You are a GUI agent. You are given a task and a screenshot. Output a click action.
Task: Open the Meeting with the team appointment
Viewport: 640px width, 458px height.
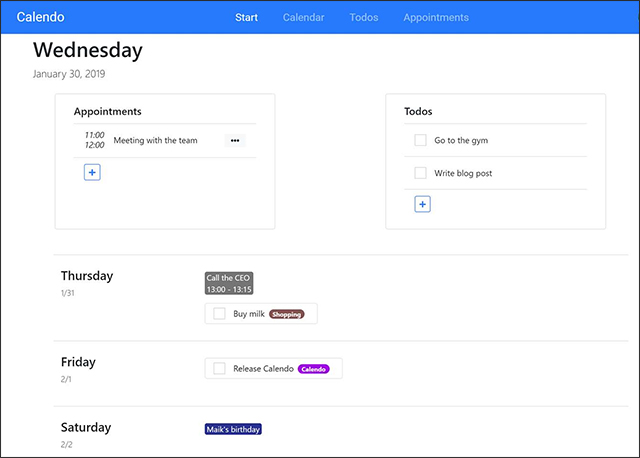(156, 140)
